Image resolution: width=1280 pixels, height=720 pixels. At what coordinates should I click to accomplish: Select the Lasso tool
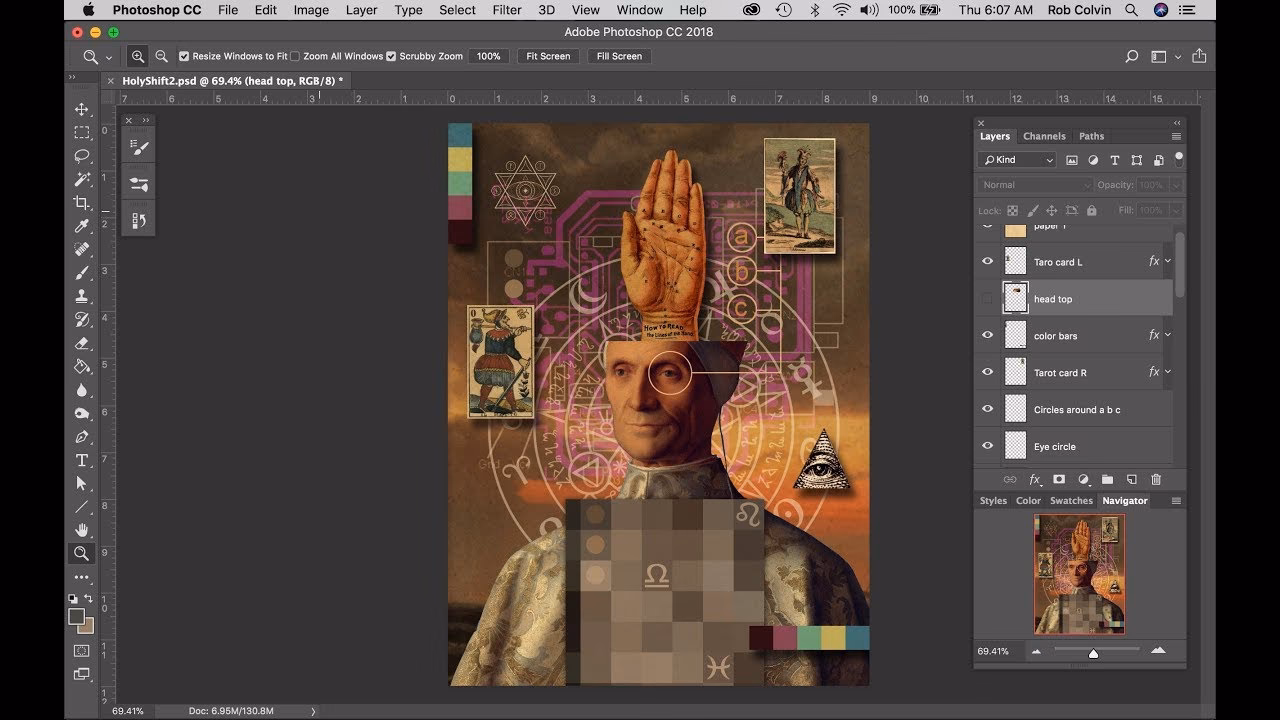(81, 156)
